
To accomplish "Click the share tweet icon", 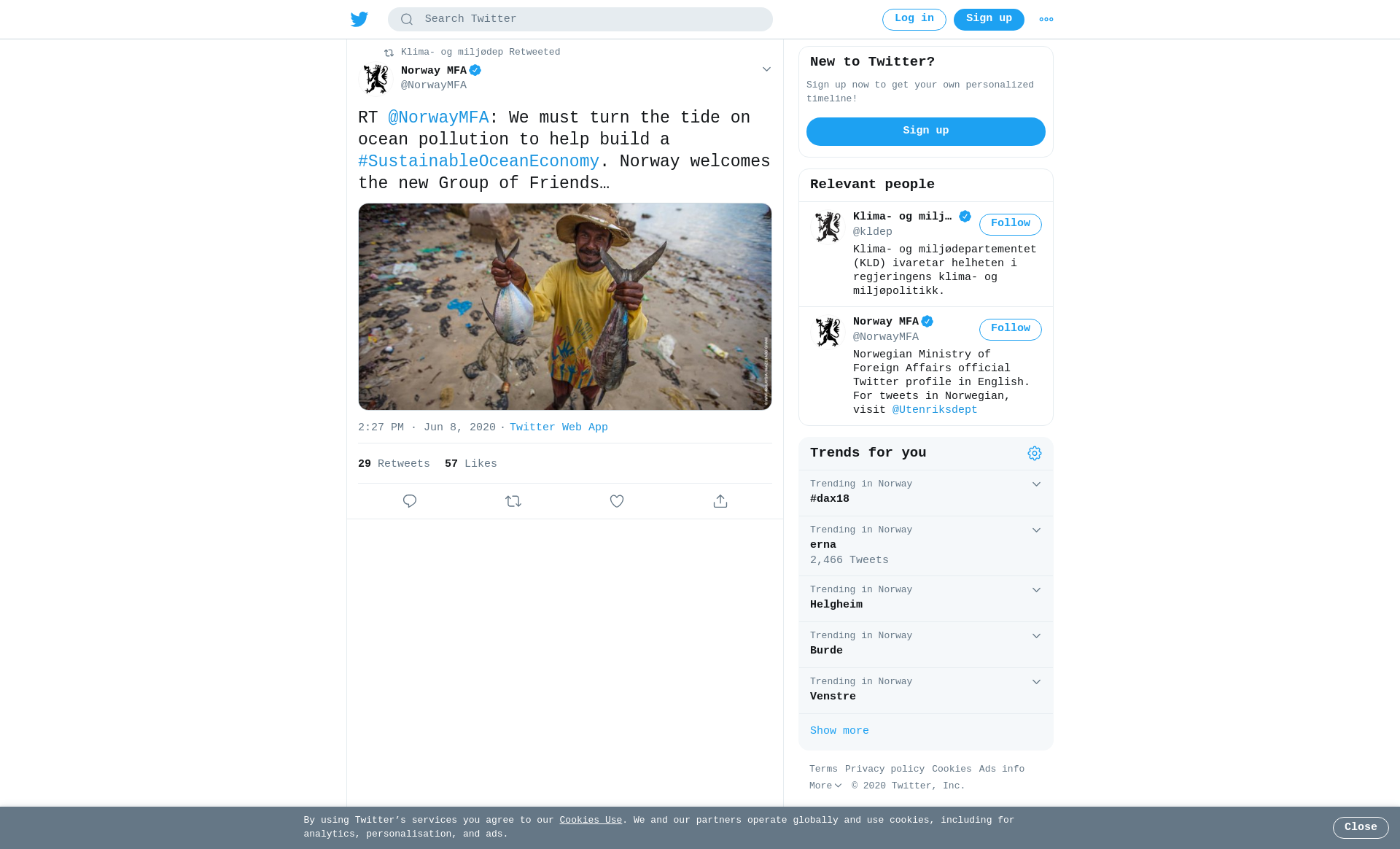I will [720, 501].
